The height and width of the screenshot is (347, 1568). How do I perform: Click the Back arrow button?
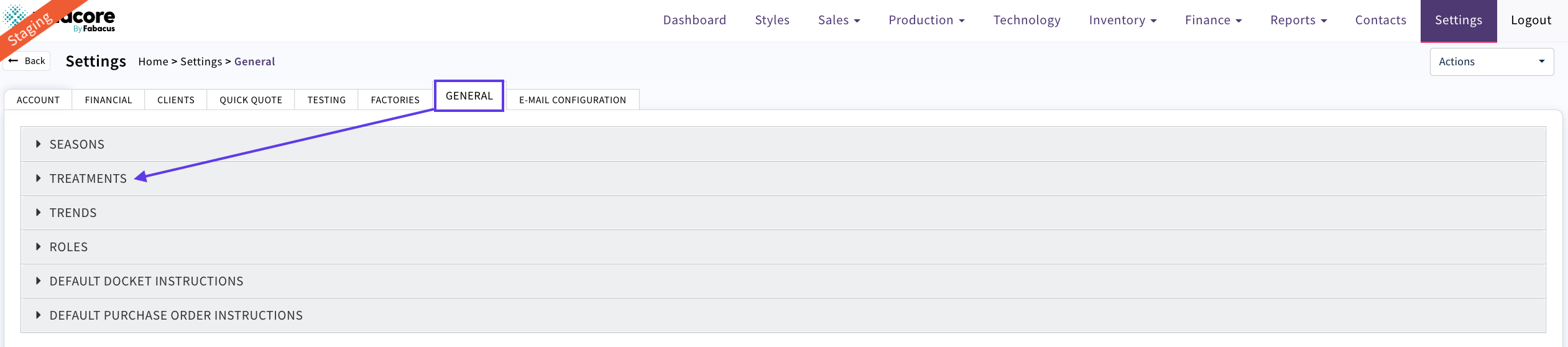[x=27, y=61]
